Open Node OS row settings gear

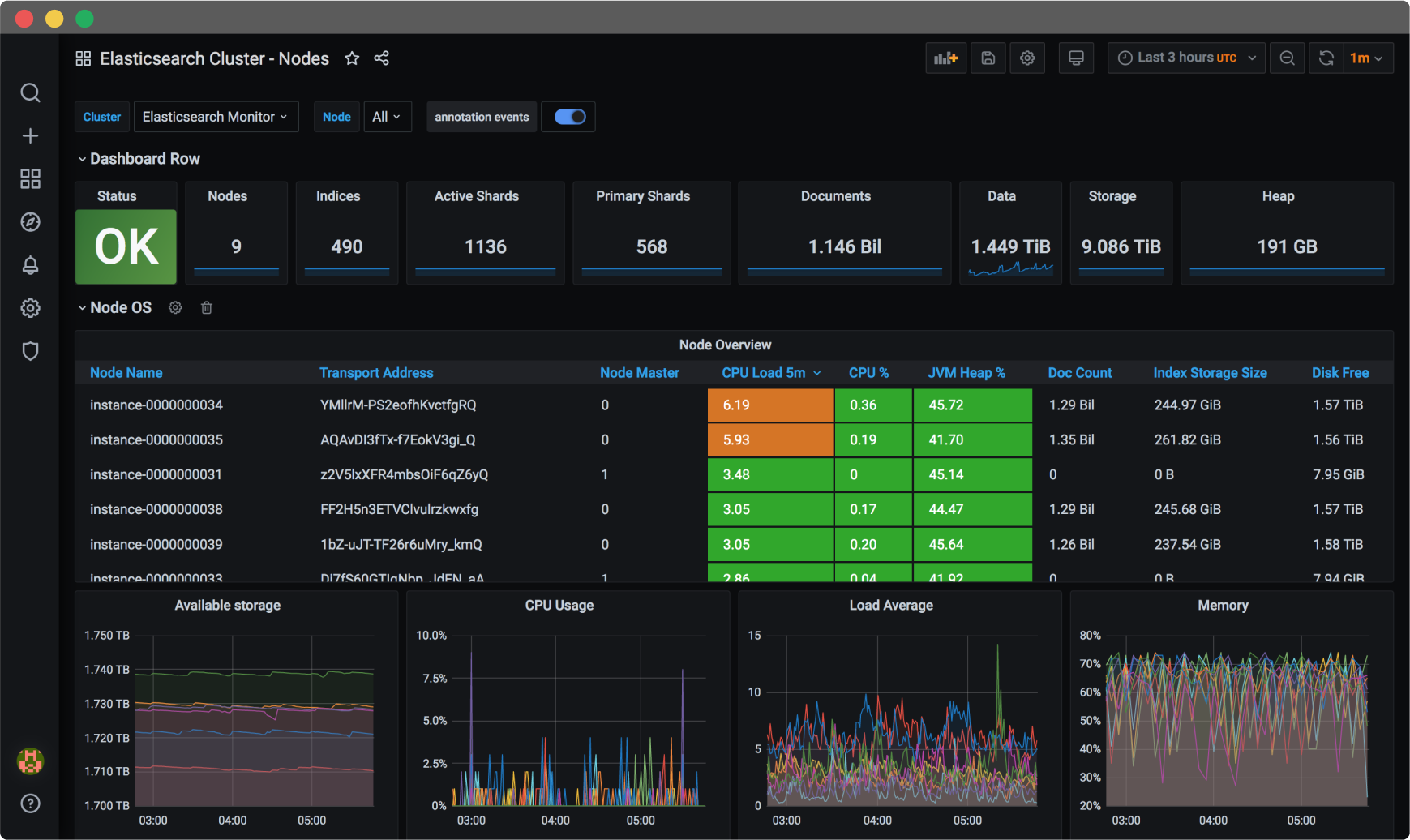[x=175, y=307]
